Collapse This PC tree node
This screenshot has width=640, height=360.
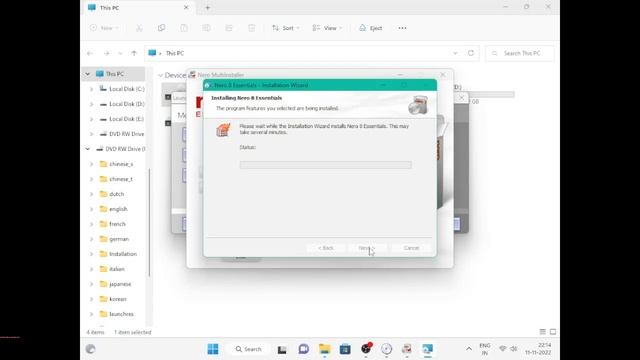point(88,74)
